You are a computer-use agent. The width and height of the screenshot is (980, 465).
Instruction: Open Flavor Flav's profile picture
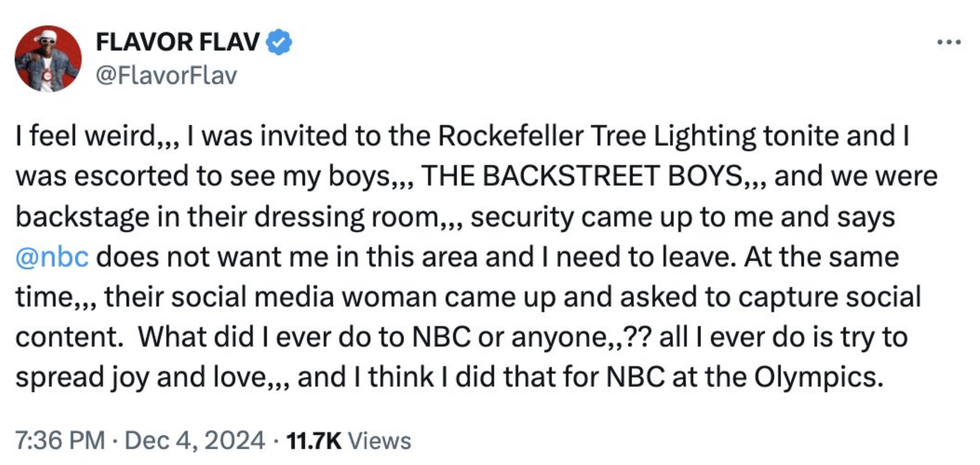pos(48,58)
